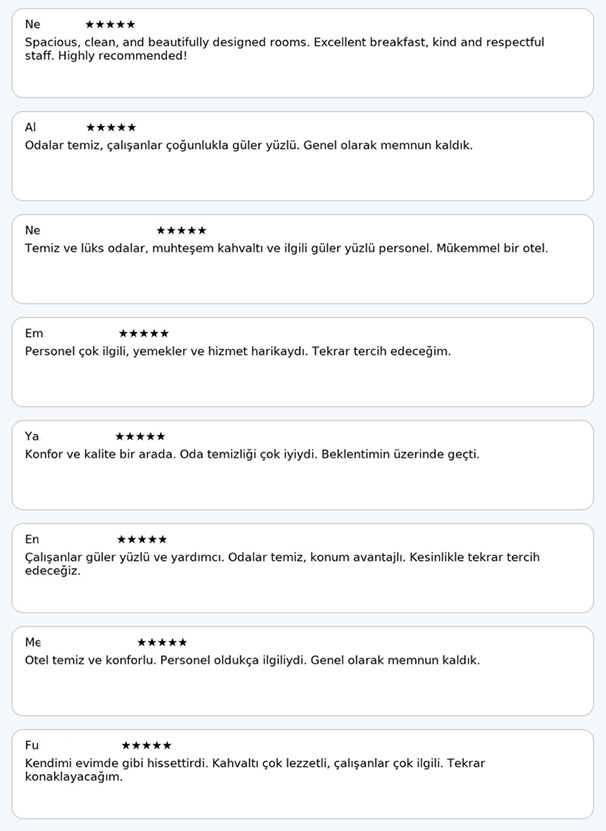Click the 'Odalar temiz, çalışanlar çoğunlukla' review text
The image size is (606, 831).
click(248, 145)
